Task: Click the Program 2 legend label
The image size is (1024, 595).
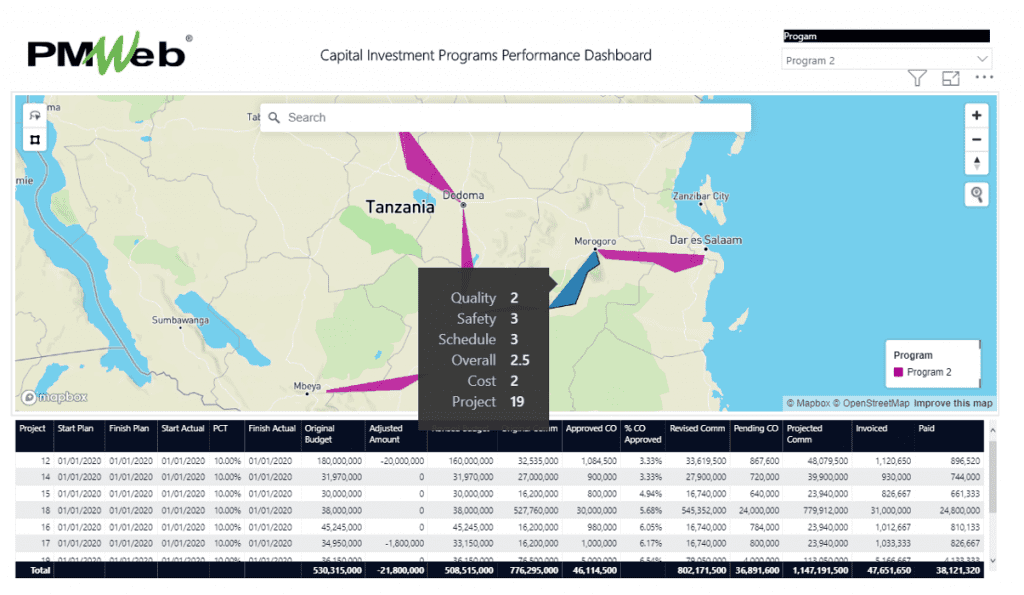Action: (929, 372)
